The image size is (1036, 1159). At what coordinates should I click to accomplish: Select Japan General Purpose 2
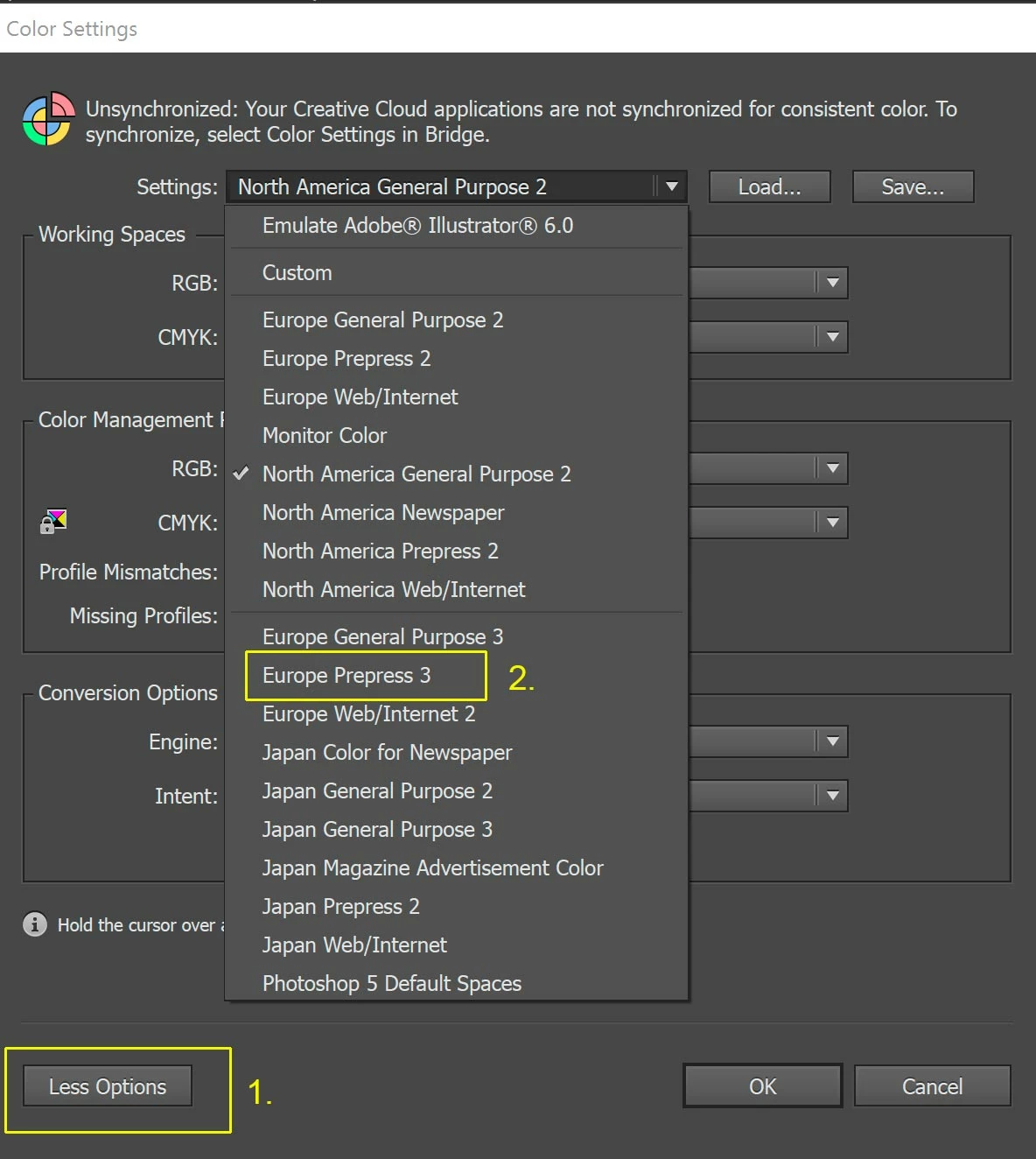tap(456, 791)
